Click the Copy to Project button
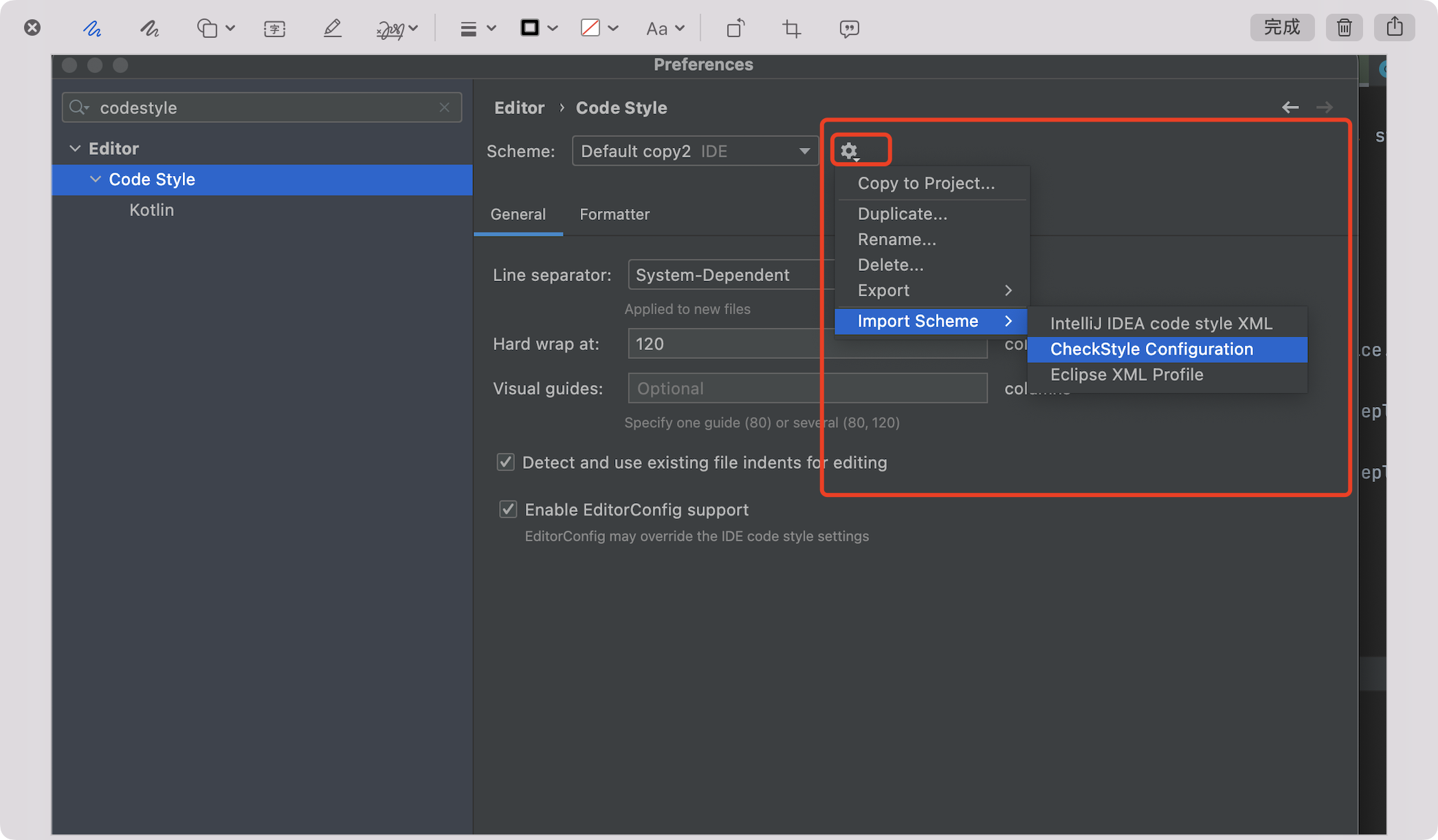Image resolution: width=1438 pixels, height=840 pixels. pyautogui.click(x=927, y=183)
